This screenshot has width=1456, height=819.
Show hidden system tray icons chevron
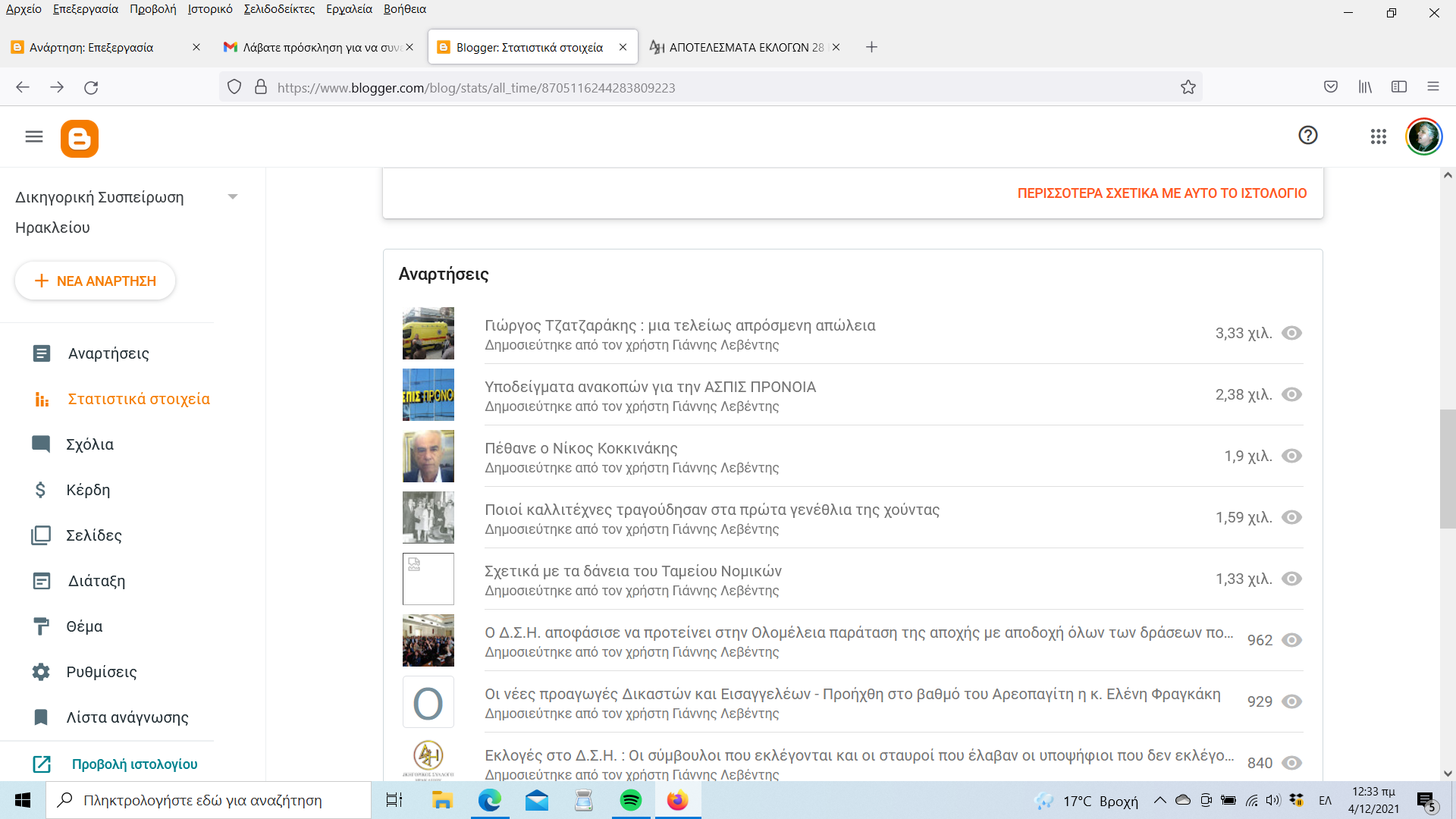pos(1159,800)
